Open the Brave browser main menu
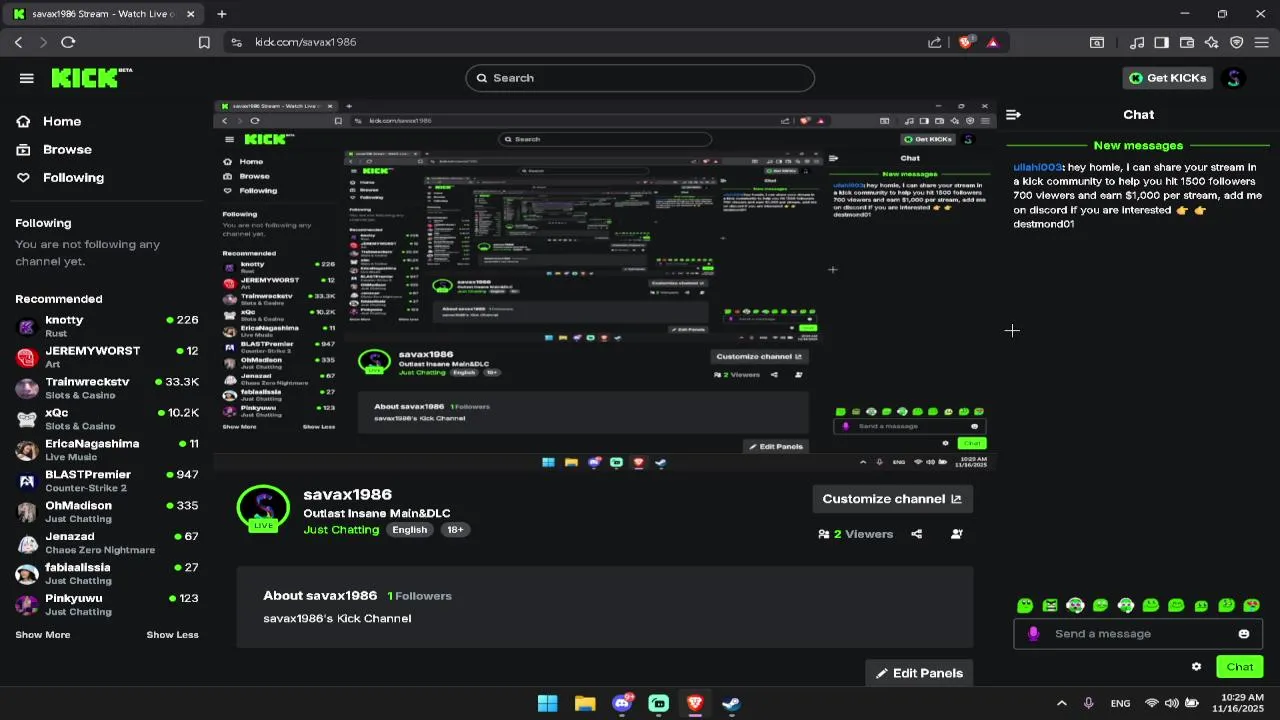The width and height of the screenshot is (1280, 720). (x=1262, y=42)
